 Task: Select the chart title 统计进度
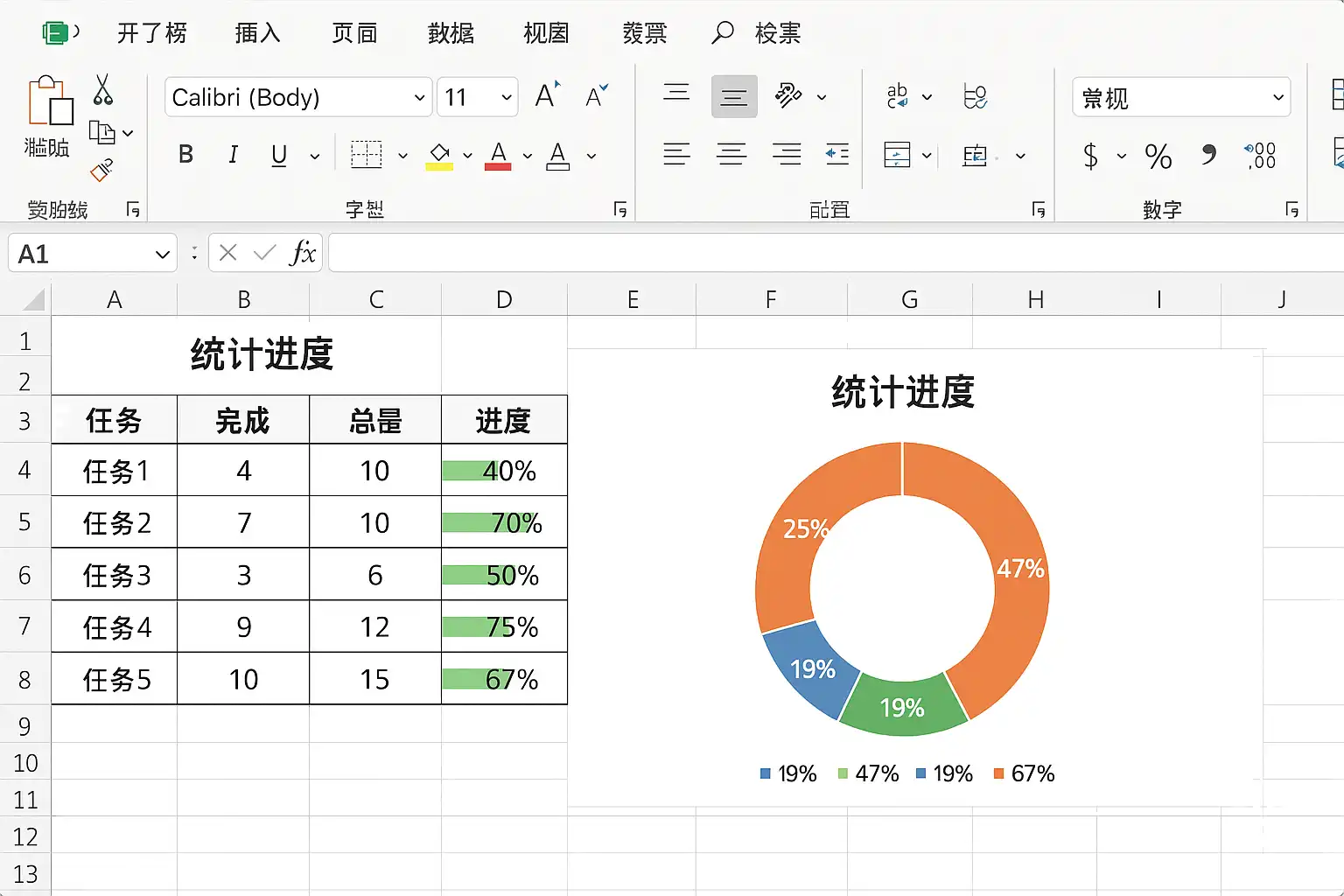coord(903,392)
